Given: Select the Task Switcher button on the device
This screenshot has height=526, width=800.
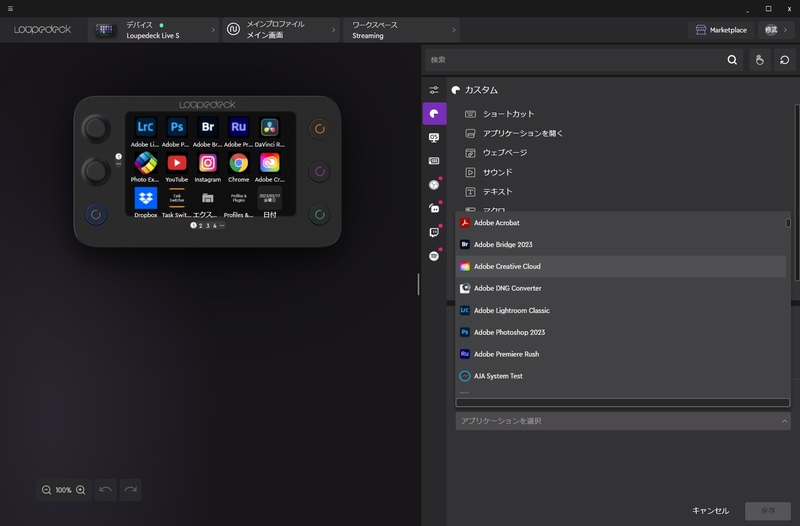Looking at the screenshot, I should point(177,198).
